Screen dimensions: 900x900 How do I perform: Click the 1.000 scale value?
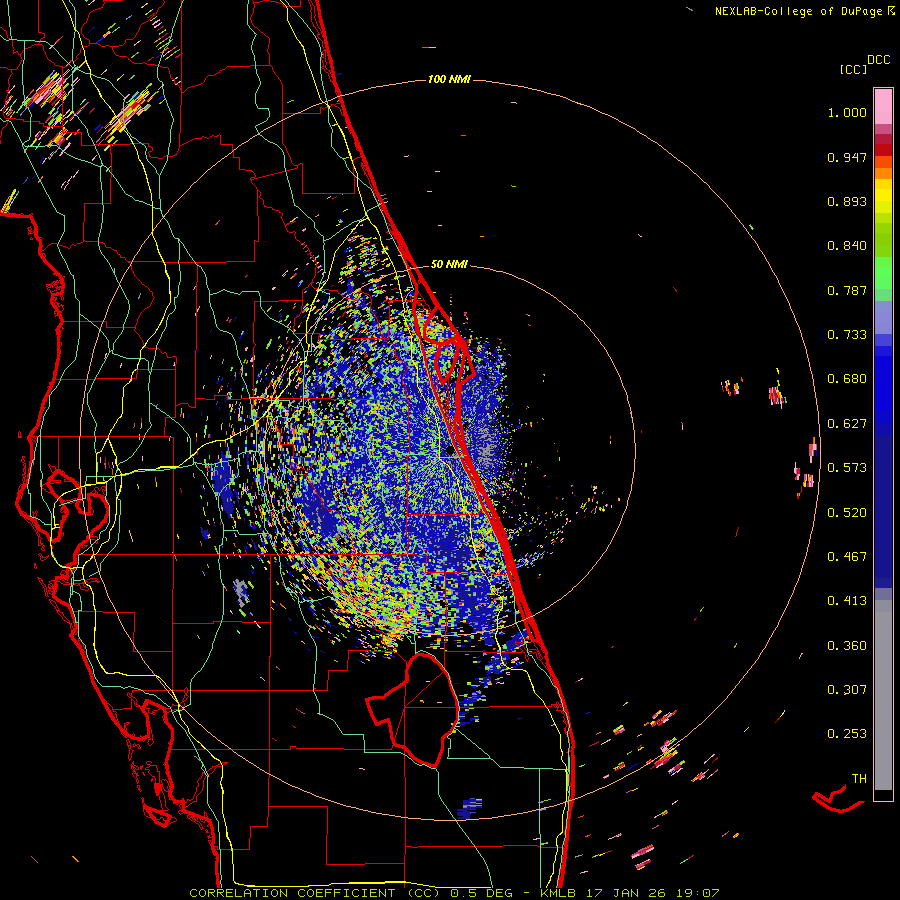tap(847, 112)
